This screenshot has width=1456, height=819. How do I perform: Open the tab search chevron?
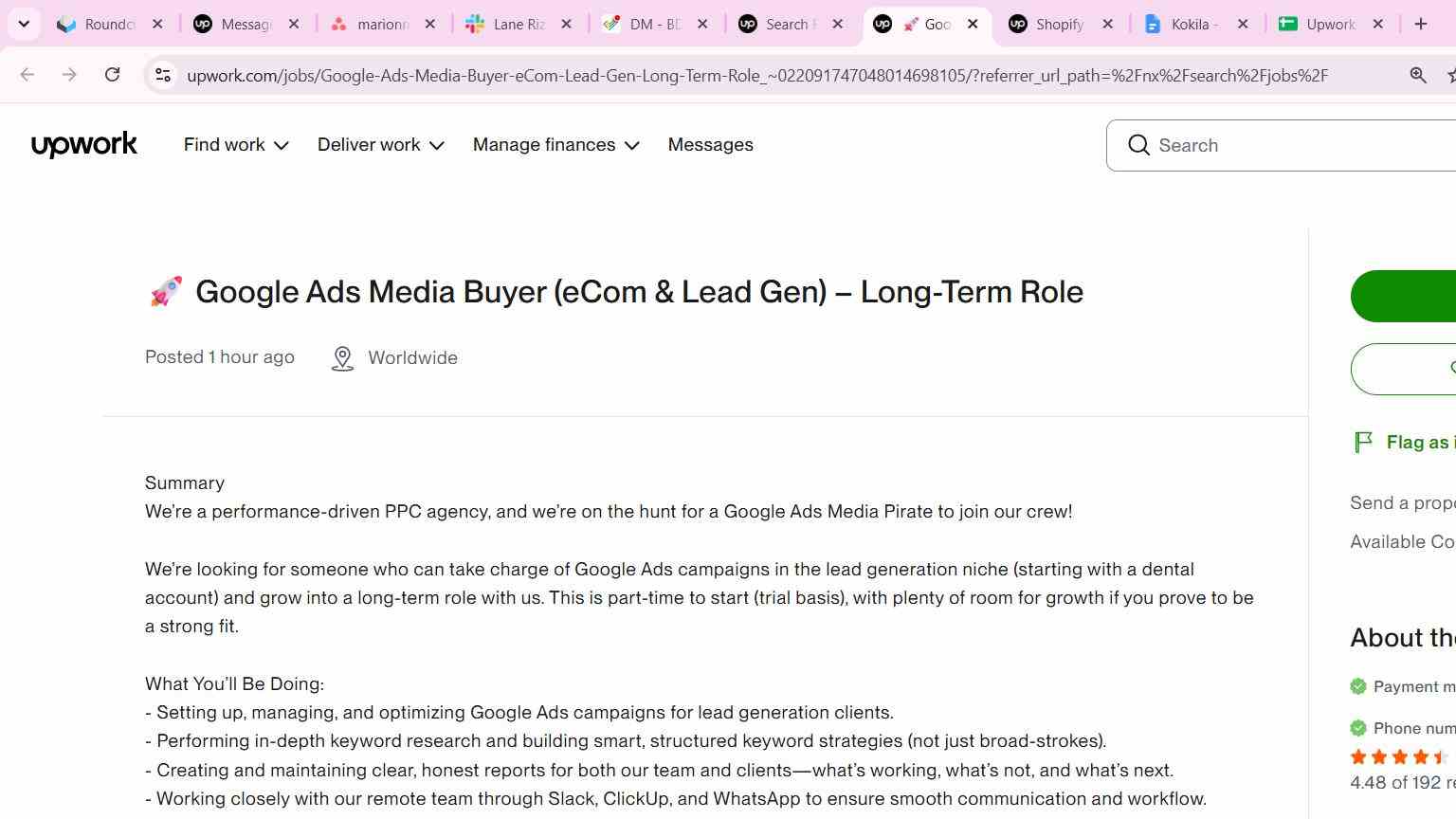pos(24,24)
